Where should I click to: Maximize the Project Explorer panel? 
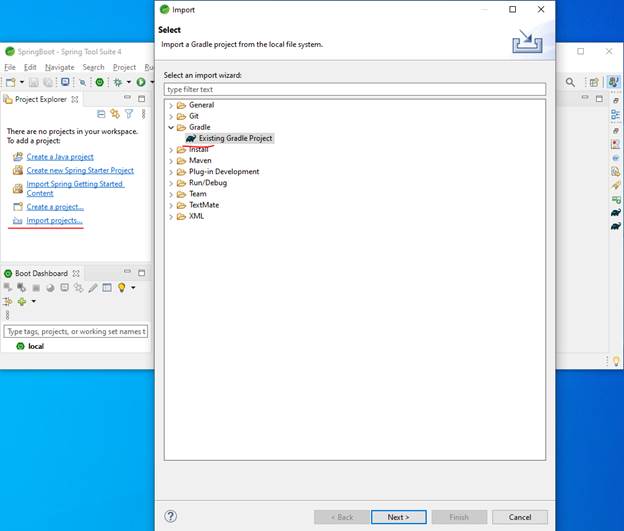[142, 98]
